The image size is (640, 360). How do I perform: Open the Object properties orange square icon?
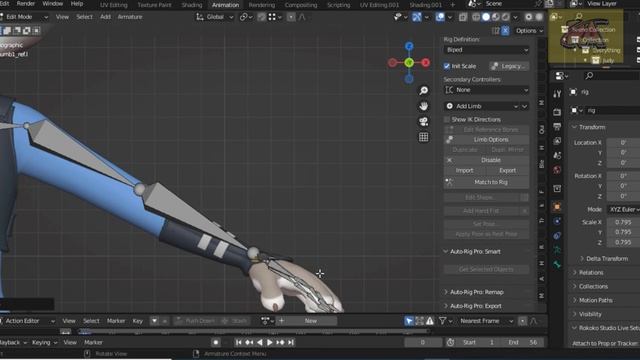(557, 207)
